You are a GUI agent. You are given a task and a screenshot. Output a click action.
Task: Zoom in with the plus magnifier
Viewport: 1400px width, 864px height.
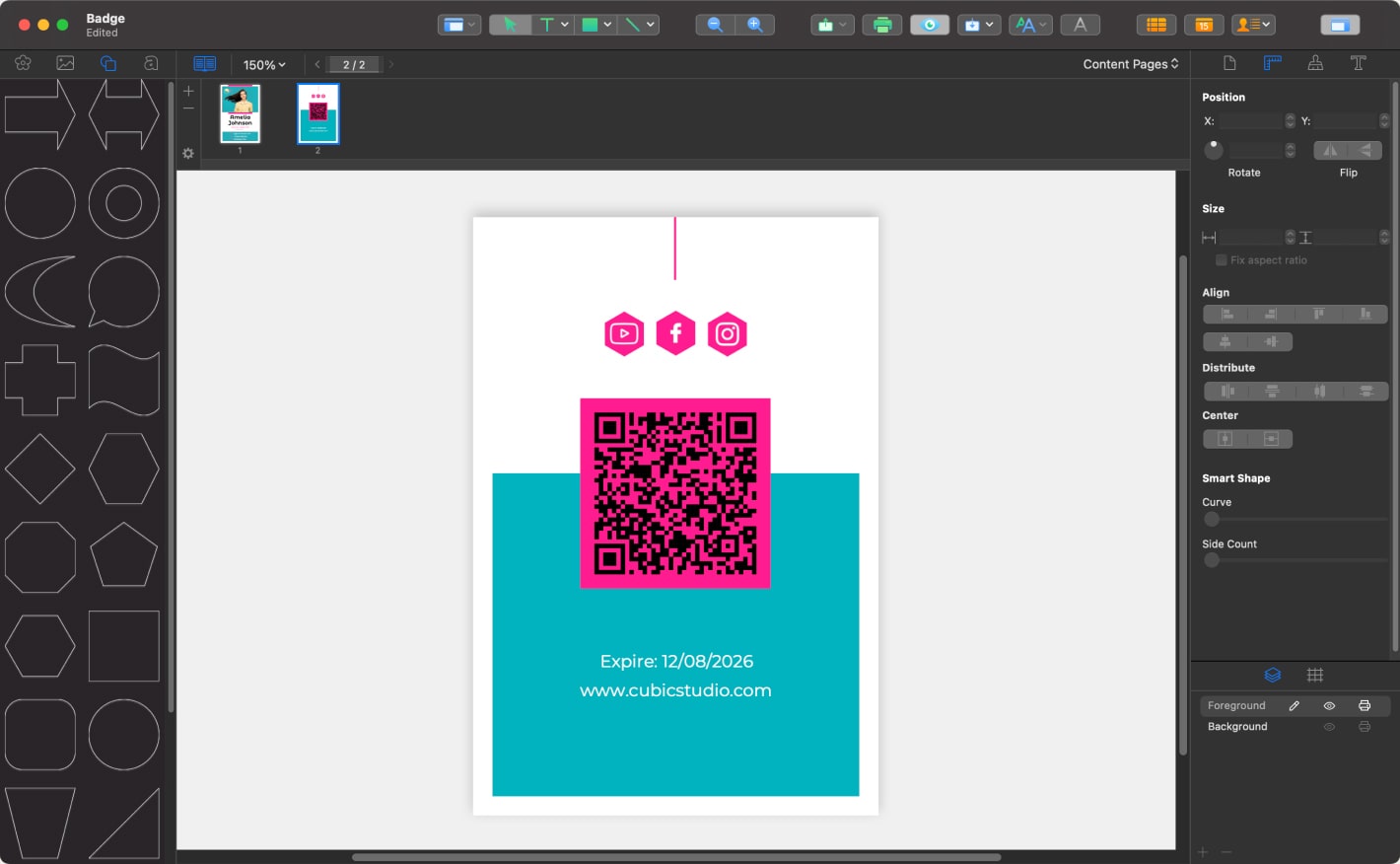pos(755,25)
